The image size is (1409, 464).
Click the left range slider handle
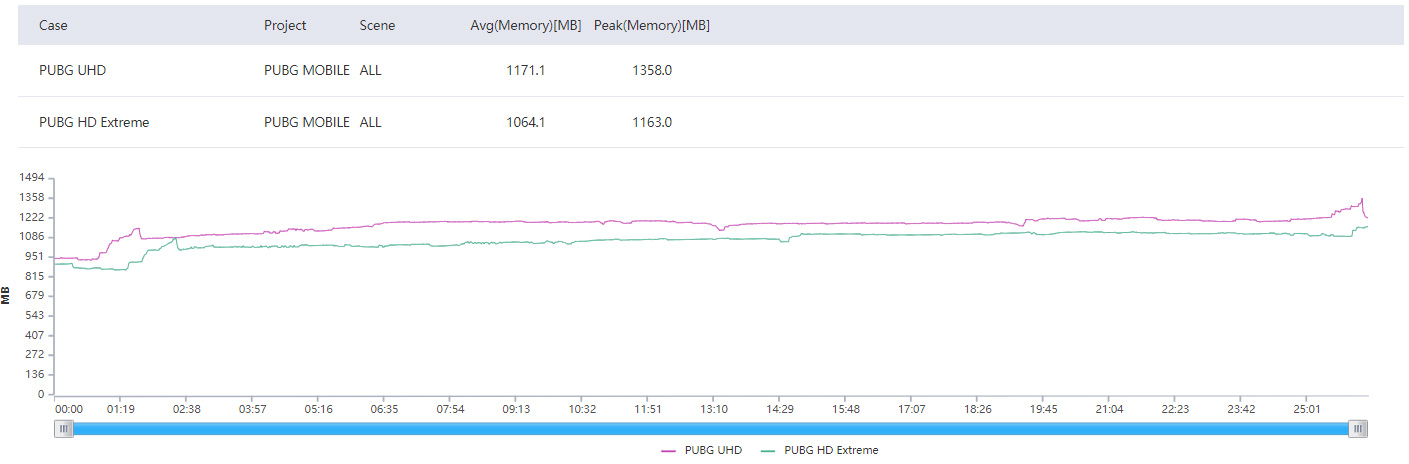tap(65, 429)
